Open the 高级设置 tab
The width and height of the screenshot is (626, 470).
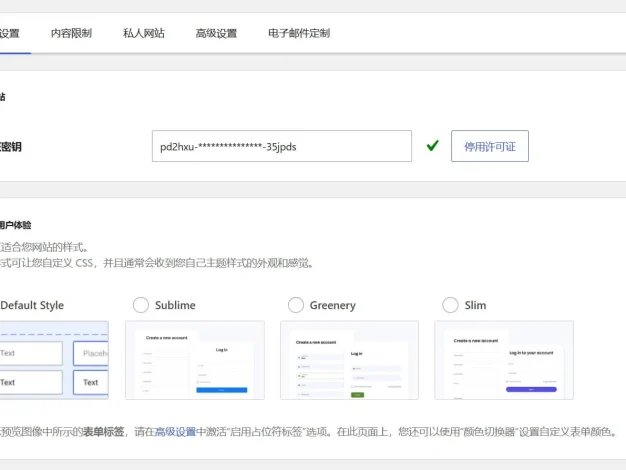[x=216, y=33]
